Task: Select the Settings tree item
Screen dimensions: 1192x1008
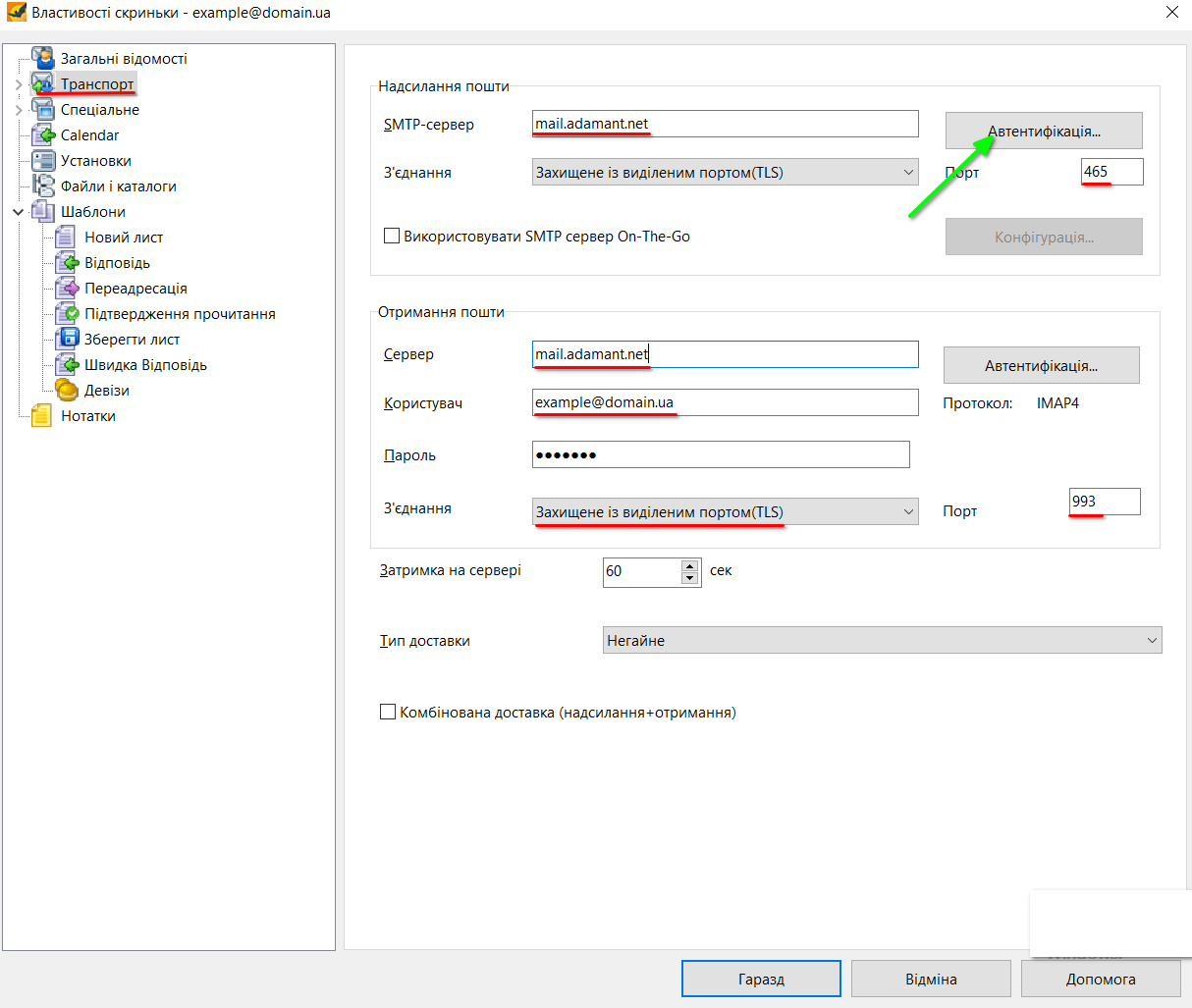Action: [95, 161]
